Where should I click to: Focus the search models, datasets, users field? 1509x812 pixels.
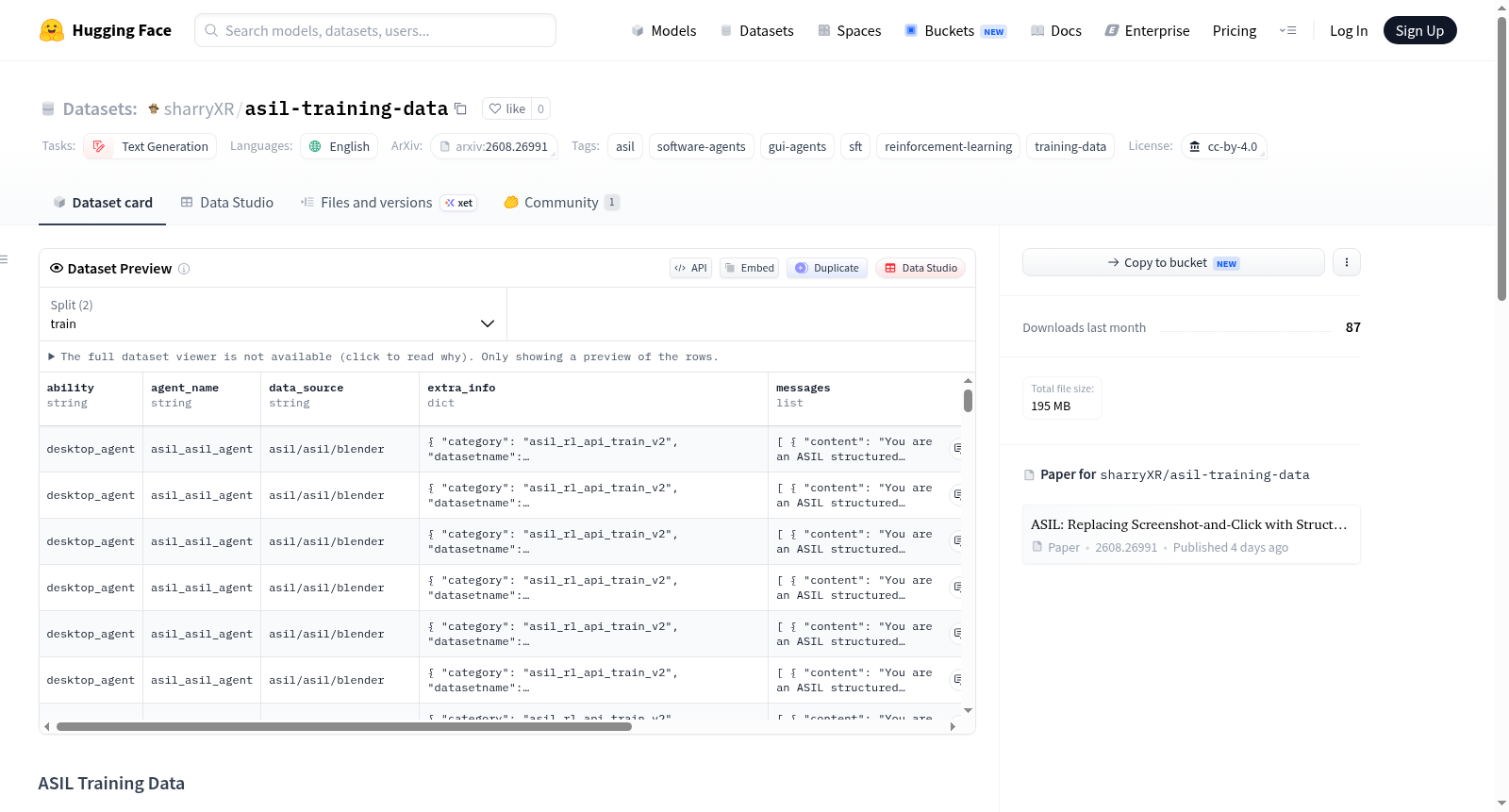tap(375, 30)
